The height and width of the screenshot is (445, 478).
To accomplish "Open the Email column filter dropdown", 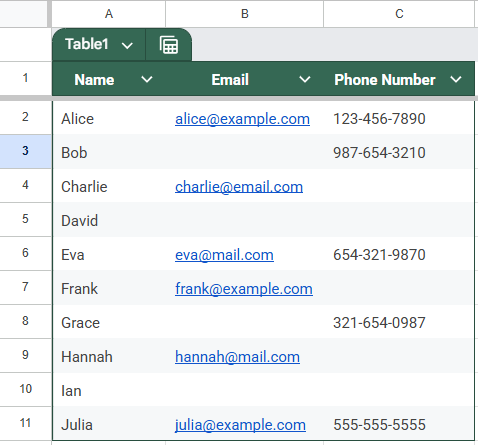I will (x=305, y=79).
